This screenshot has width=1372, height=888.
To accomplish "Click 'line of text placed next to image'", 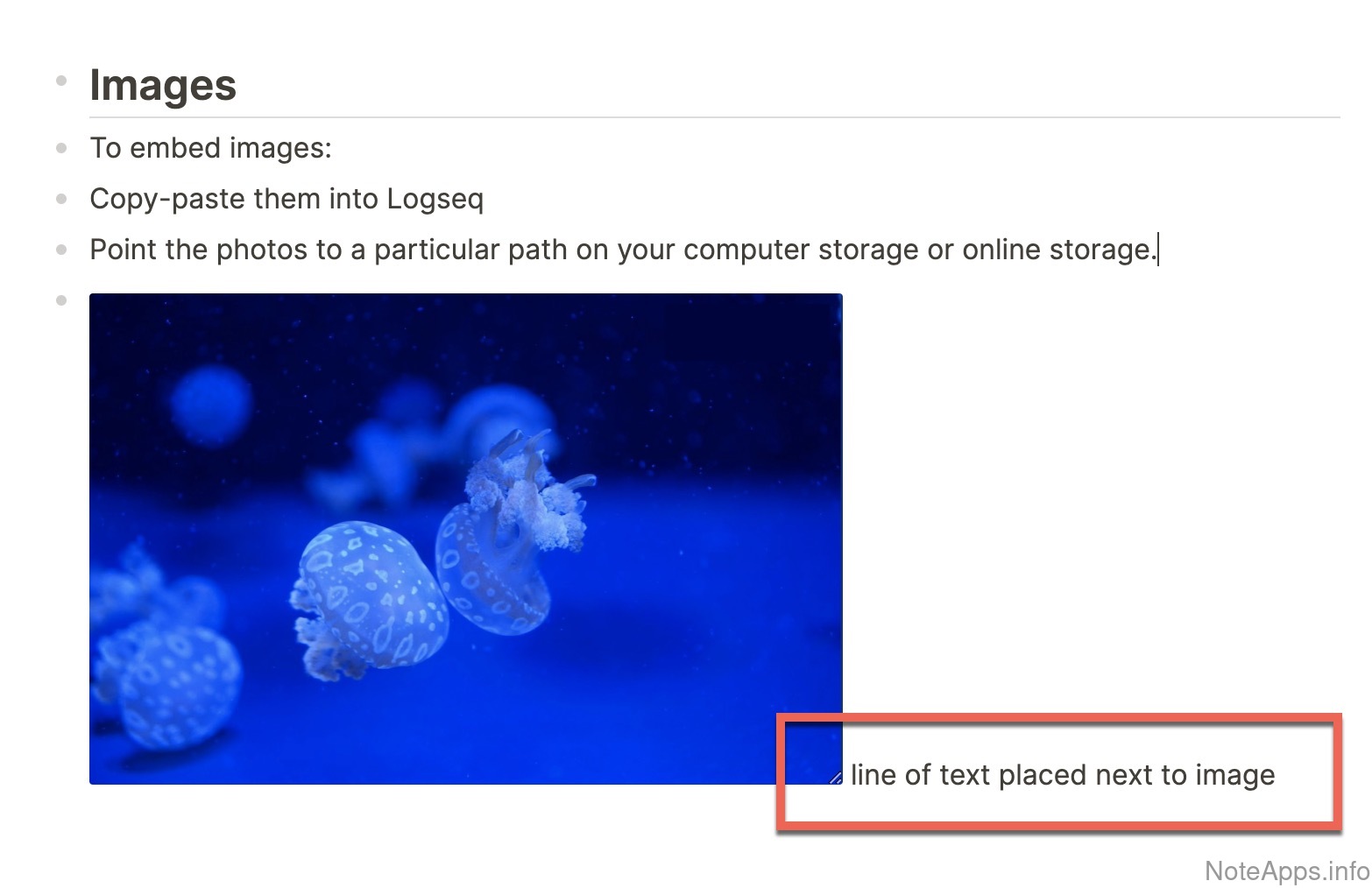I will (1063, 775).
